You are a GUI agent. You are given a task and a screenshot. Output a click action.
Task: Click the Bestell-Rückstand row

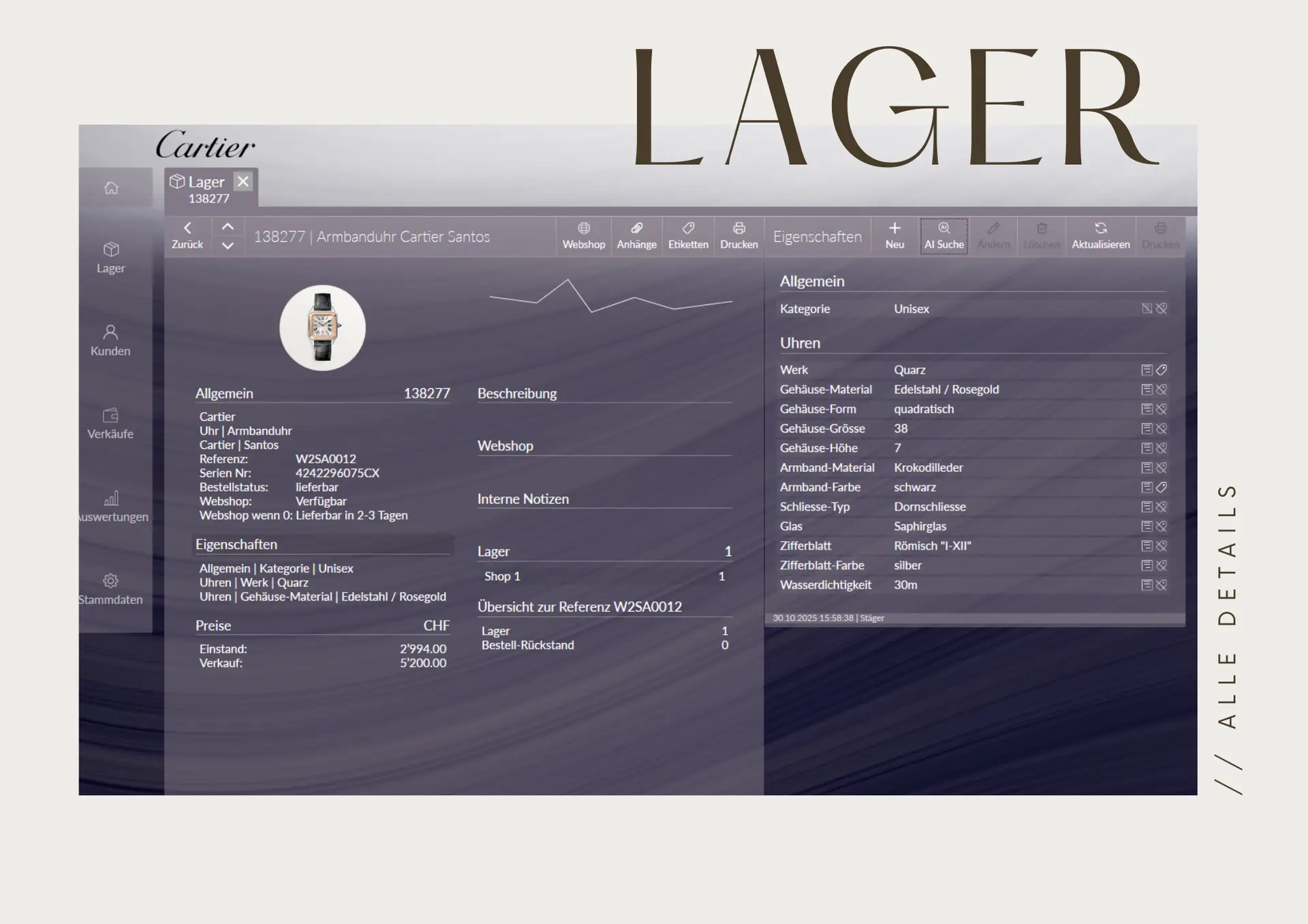point(605,645)
